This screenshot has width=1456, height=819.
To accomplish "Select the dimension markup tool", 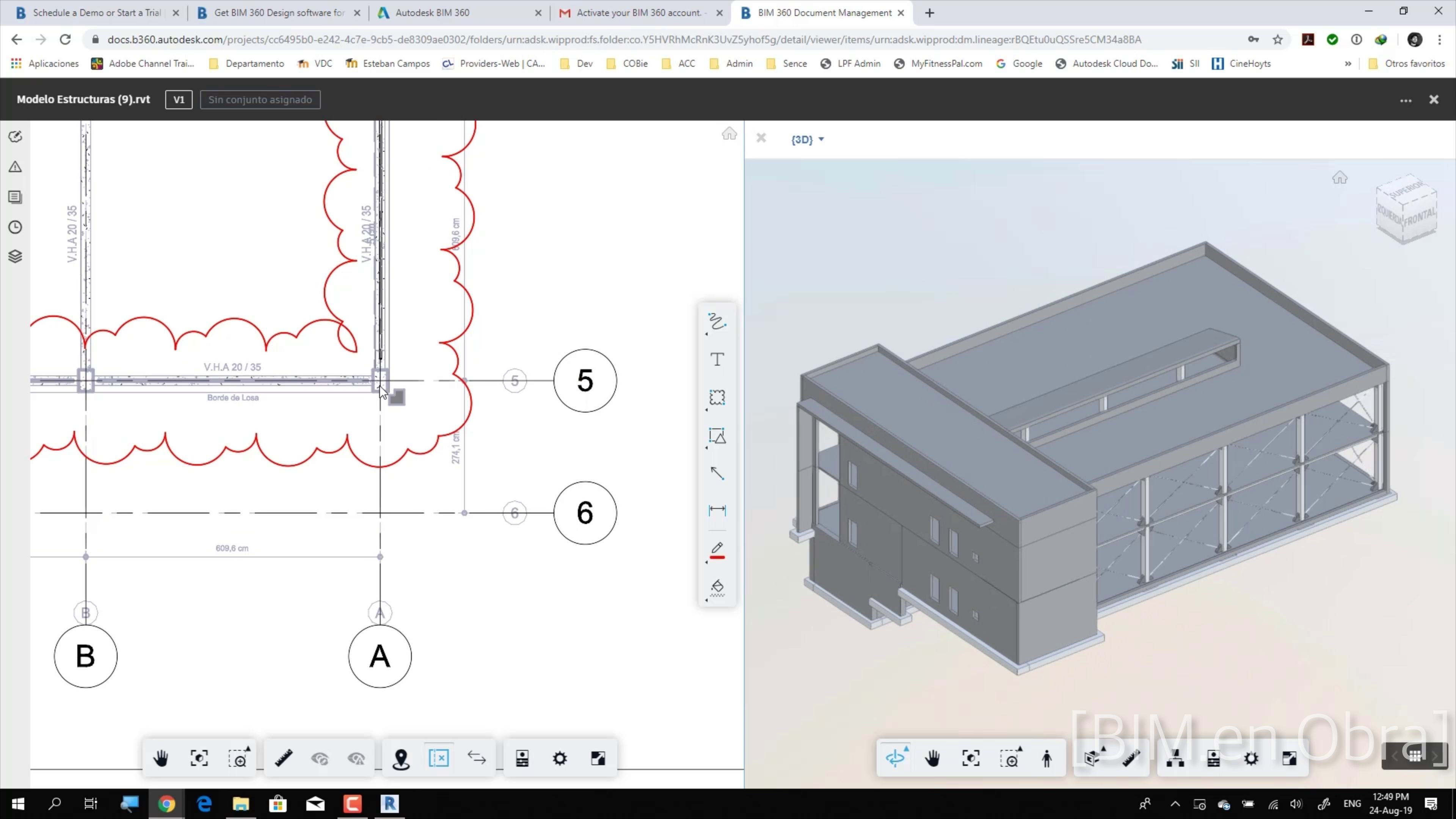I will (x=717, y=510).
